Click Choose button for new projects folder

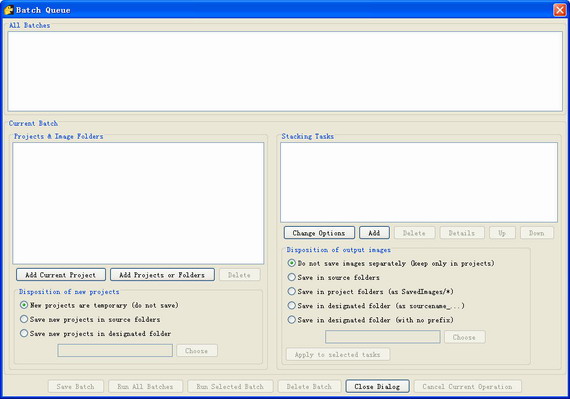(197, 351)
